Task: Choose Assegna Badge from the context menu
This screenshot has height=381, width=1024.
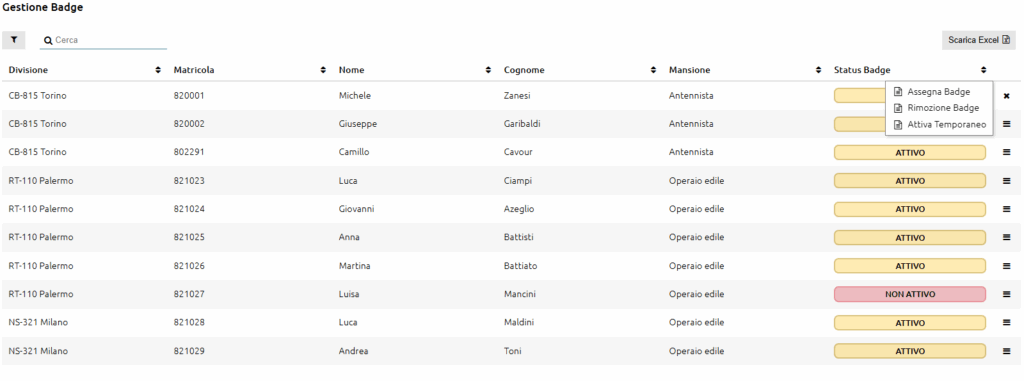Action: 938,92
